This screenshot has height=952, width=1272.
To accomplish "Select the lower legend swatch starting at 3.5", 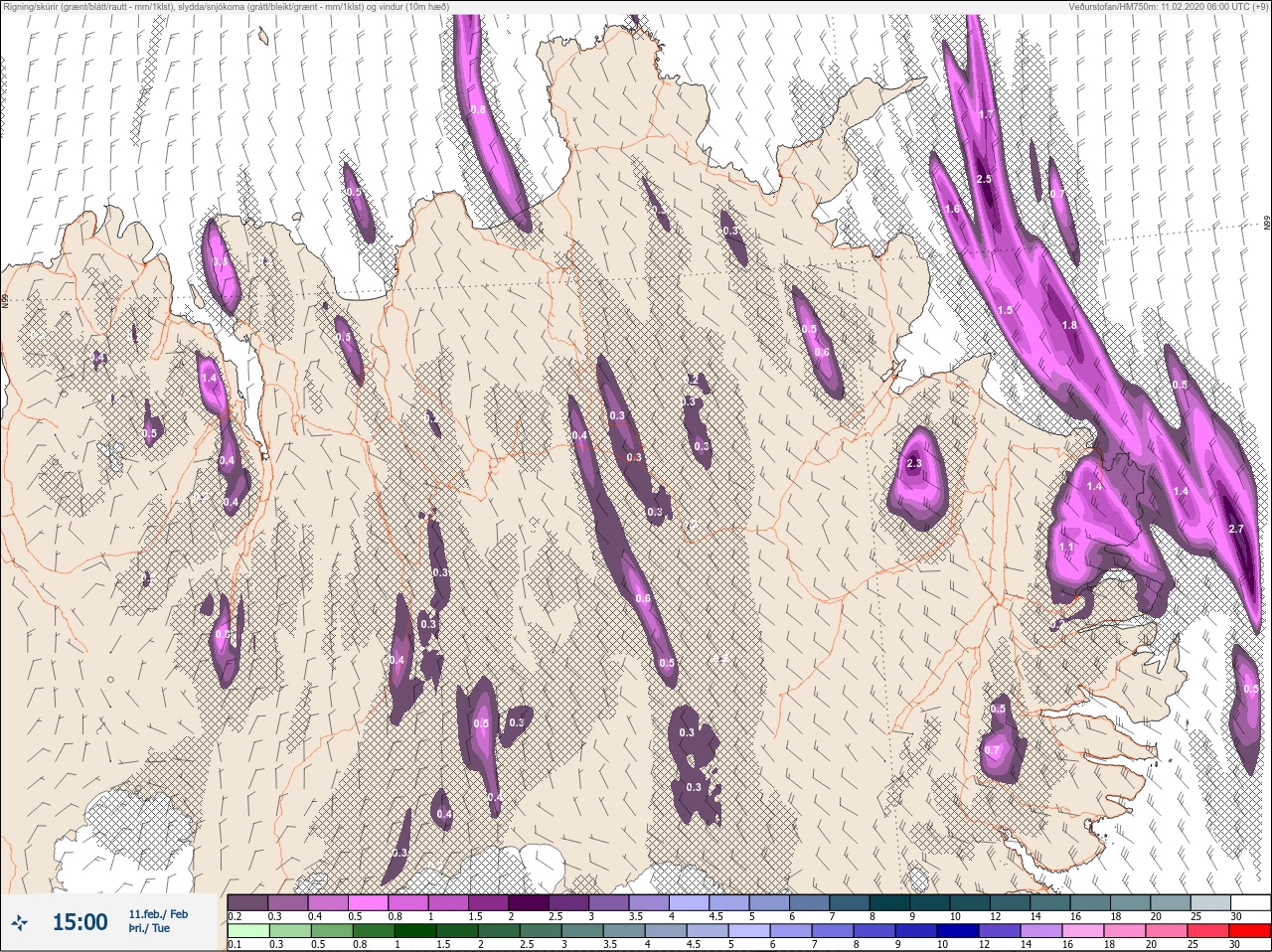I will click(x=624, y=931).
